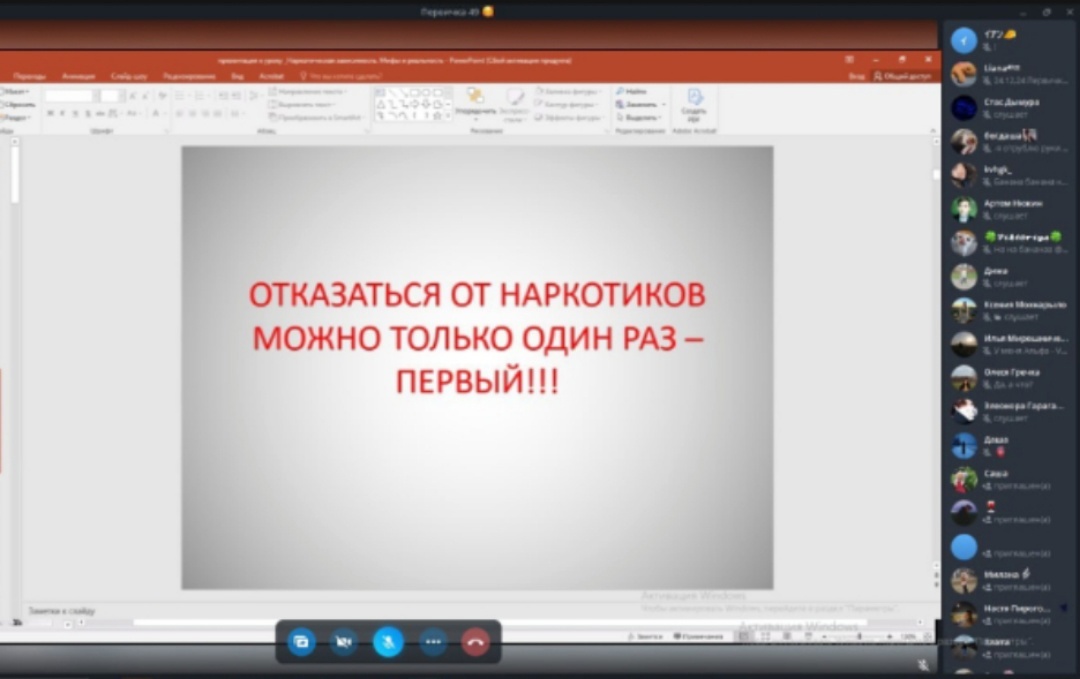
Task: Click the Сбросить reset button
Action: coord(18,104)
